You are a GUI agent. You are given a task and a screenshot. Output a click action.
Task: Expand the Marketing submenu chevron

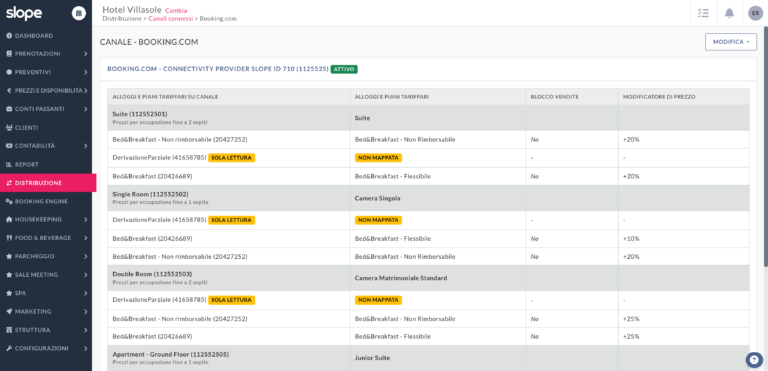[x=86, y=312]
